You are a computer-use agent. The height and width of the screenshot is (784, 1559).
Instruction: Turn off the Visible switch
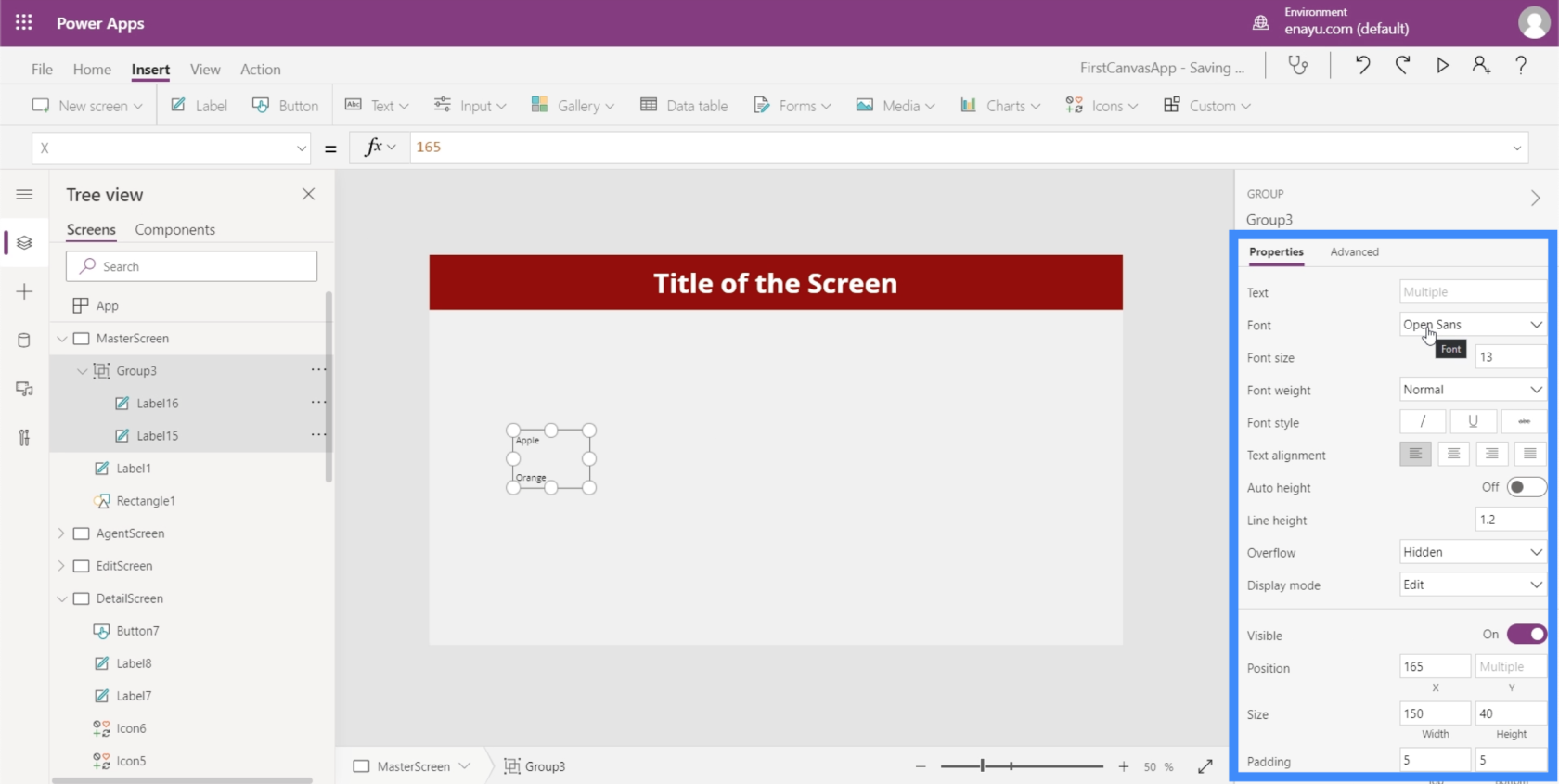pyautogui.click(x=1527, y=634)
